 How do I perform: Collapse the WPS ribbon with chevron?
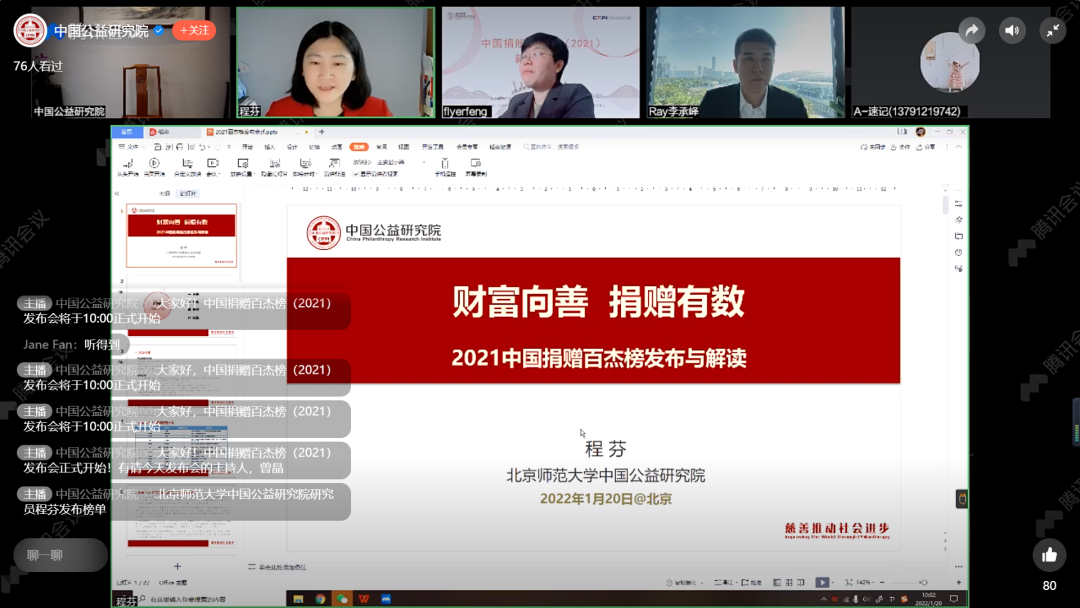[x=959, y=147]
